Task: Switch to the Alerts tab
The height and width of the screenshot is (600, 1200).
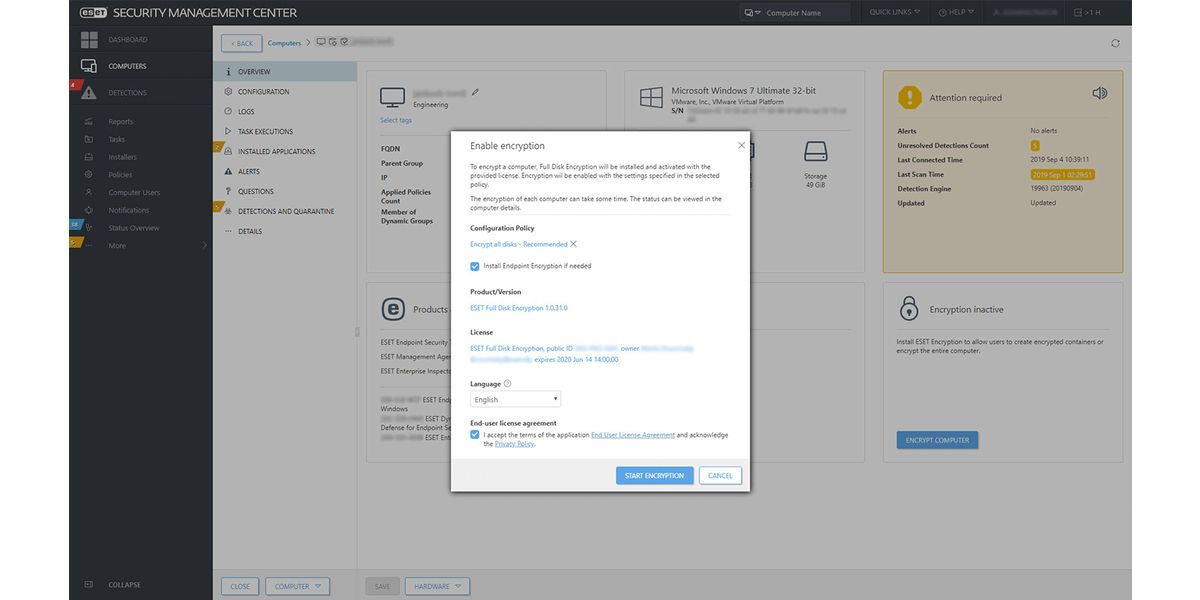Action: 285,172
